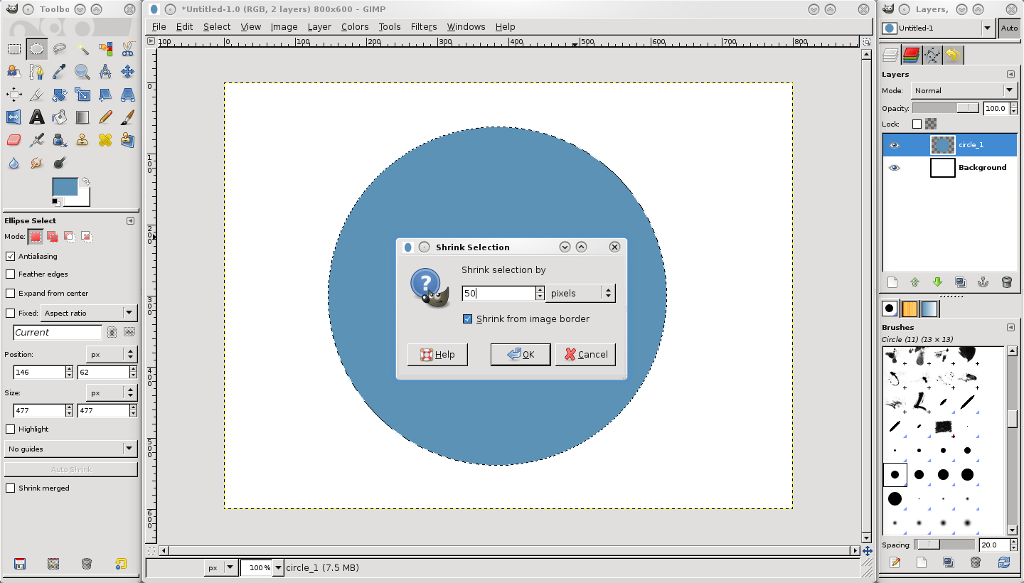Select the Blend gradient tool
This screenshot has height=583, width=1024.
click(82, 118)
